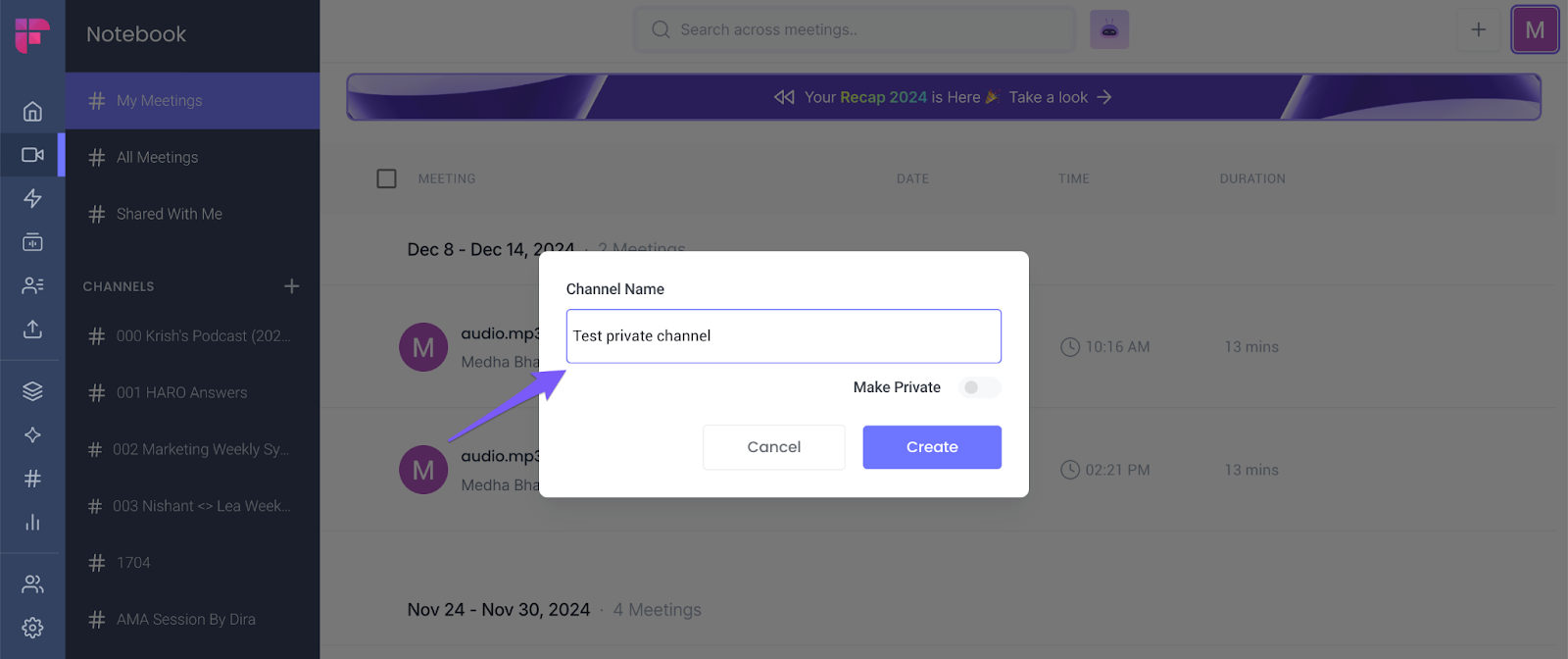Open the stacked layers icon in sidebar

pos(32,391)
